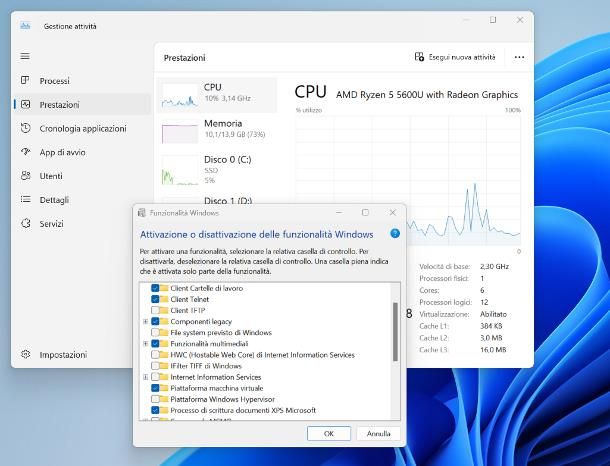This screenshot has width=610, height=466.
Task: Expand the Funzionalità multimediali tree node
Action: coord(145,343)
